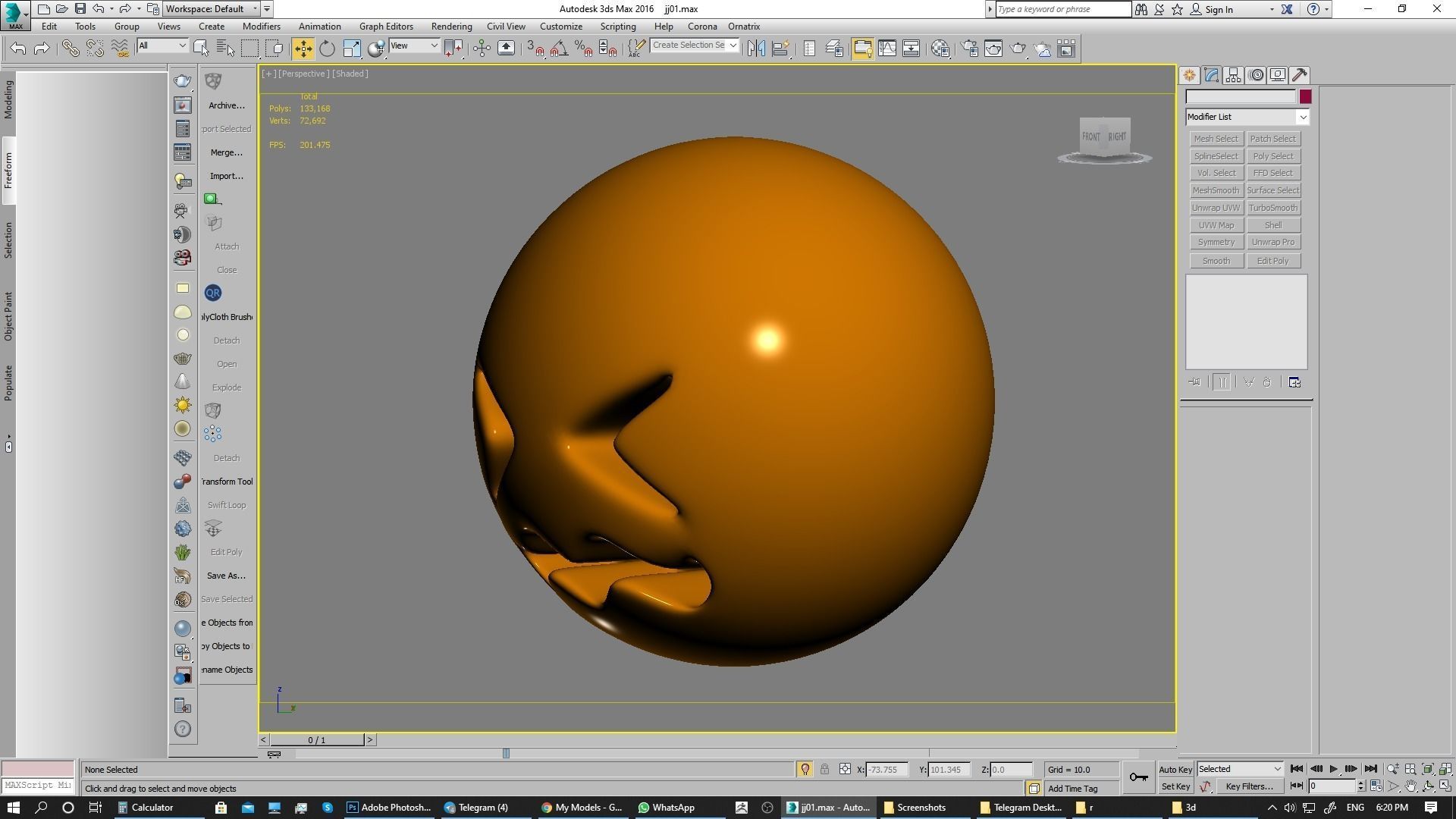Screen dimensions: 1456x819
Task: Open Render Setup teapot dialog
Action: point(969,49)
